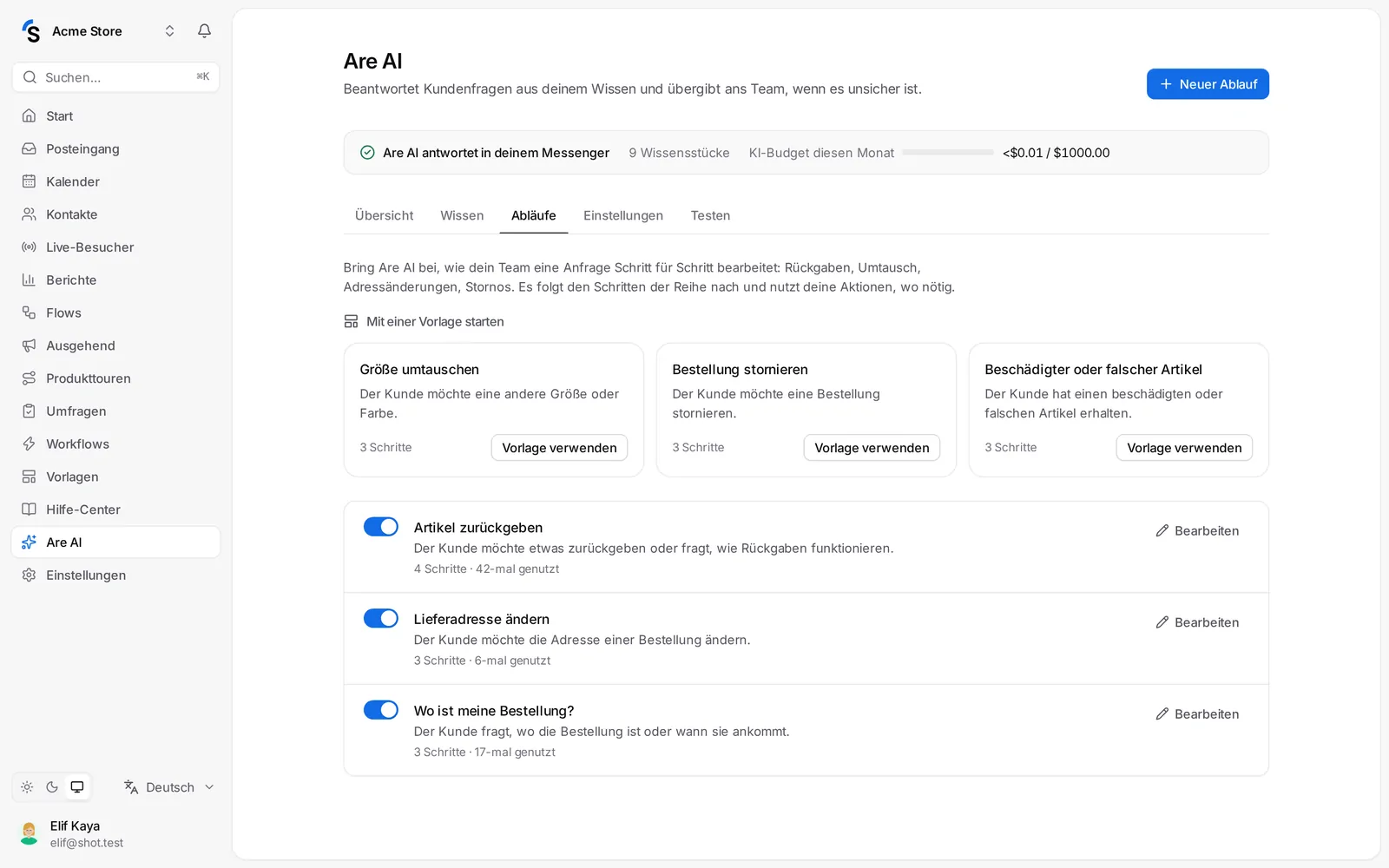Click the Start home icon in sidebar
This screenshot has width=1389, height=868.
29,115
